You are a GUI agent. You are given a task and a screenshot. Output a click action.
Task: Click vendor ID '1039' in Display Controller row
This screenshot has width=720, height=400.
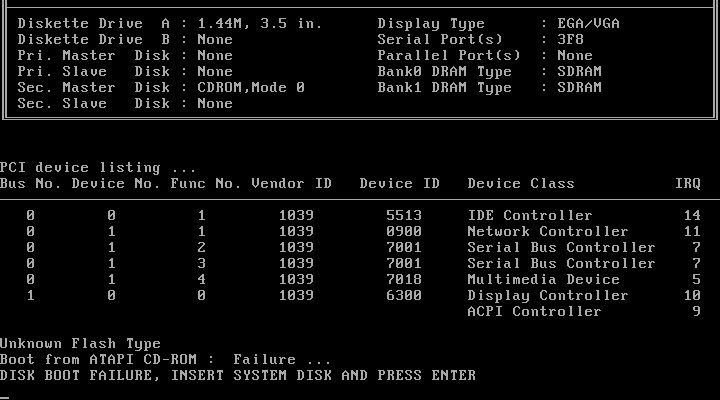296,296
